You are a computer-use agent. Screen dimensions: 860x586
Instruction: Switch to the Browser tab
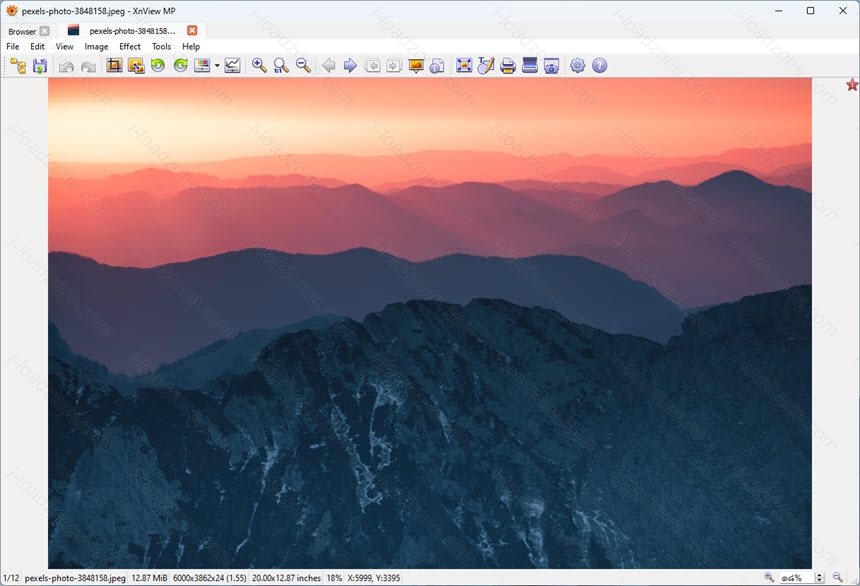22,31
